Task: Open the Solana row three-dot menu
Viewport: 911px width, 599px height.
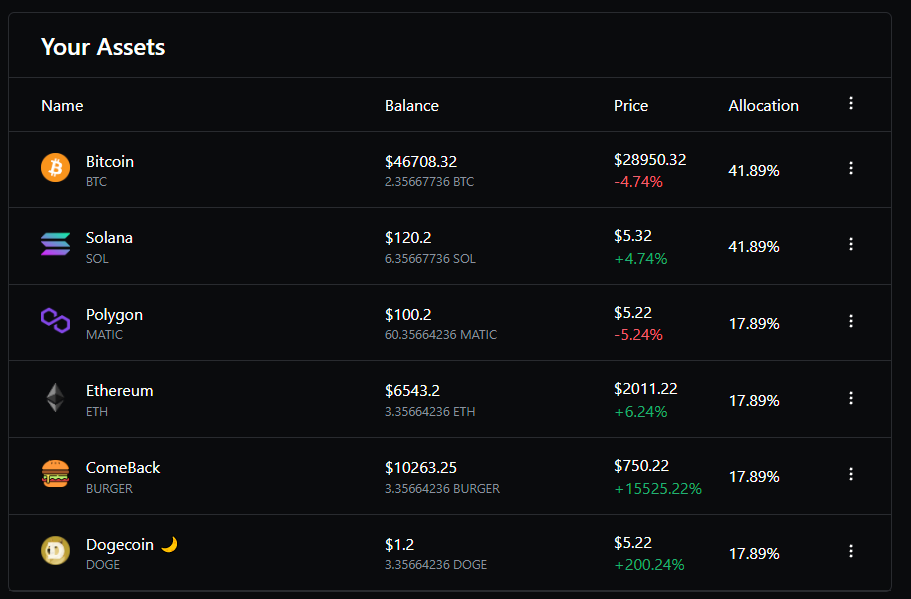Action: point(851,244)
